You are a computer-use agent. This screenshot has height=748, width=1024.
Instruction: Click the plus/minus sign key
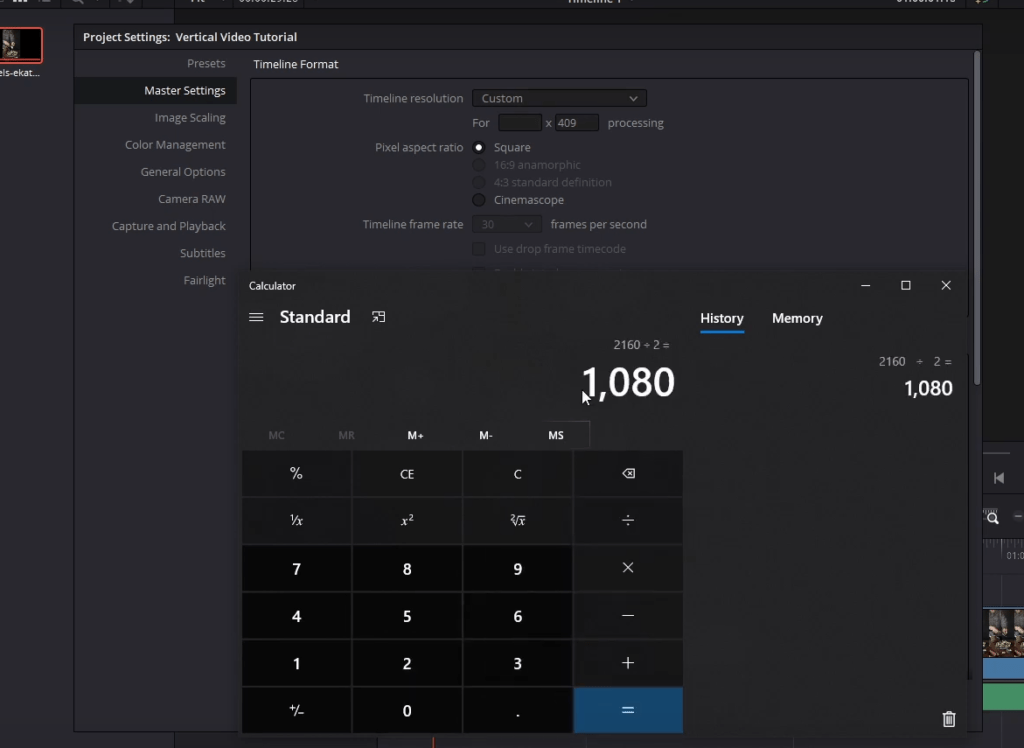tap(296, 710)
